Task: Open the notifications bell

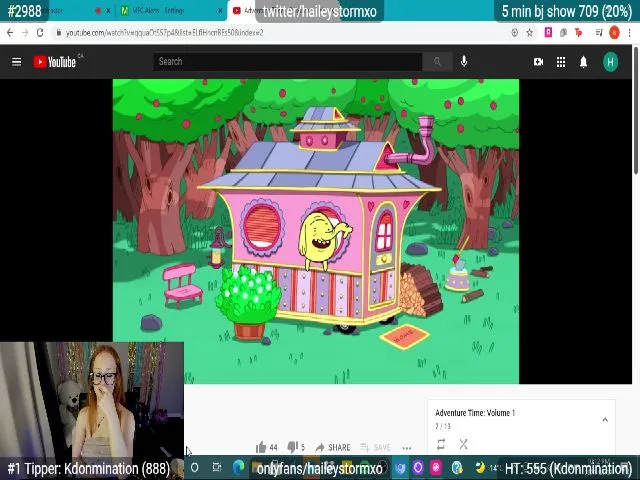Action: [x=584, y=62]
